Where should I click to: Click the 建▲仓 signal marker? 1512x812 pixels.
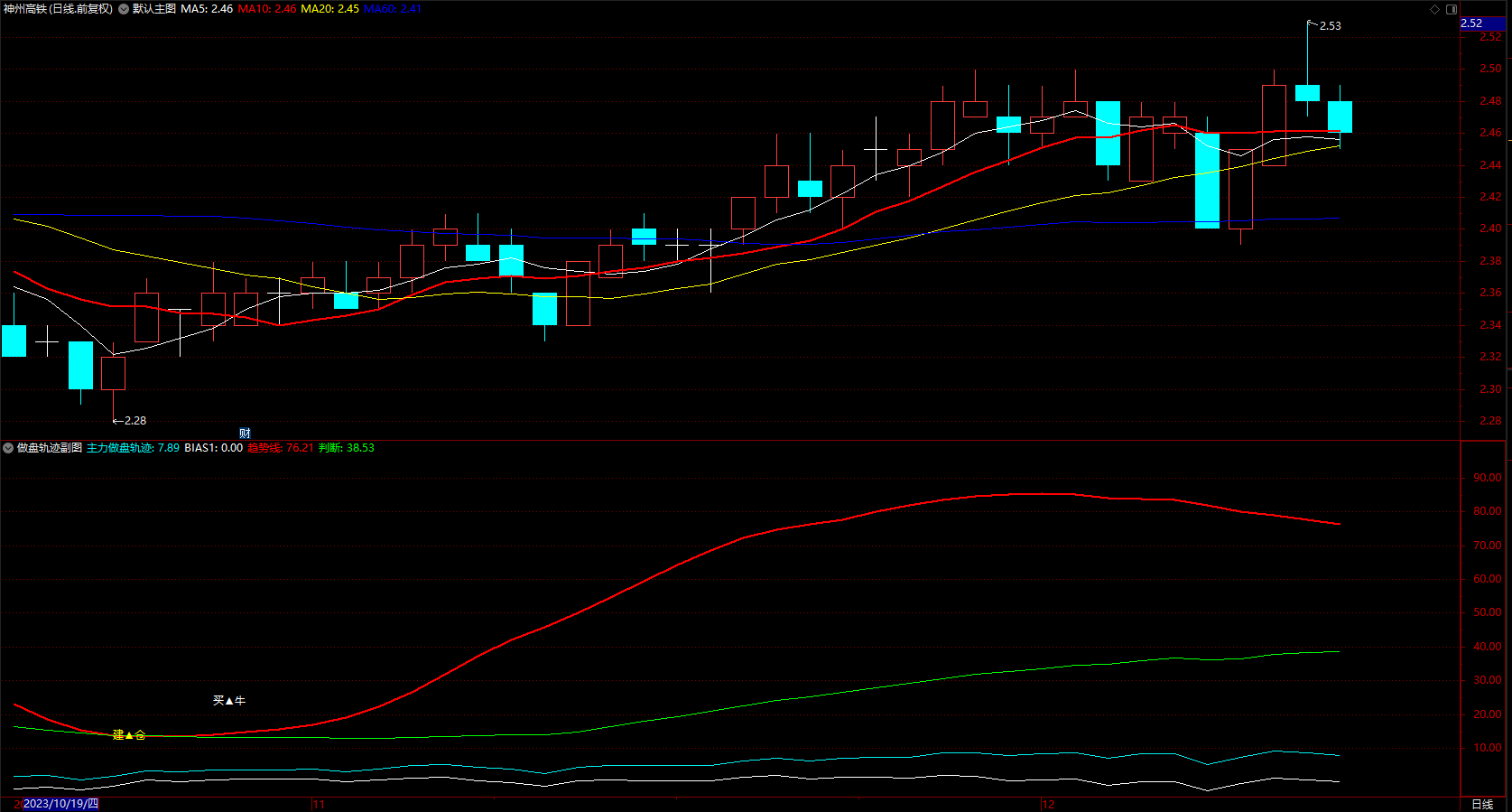point(128,735)
